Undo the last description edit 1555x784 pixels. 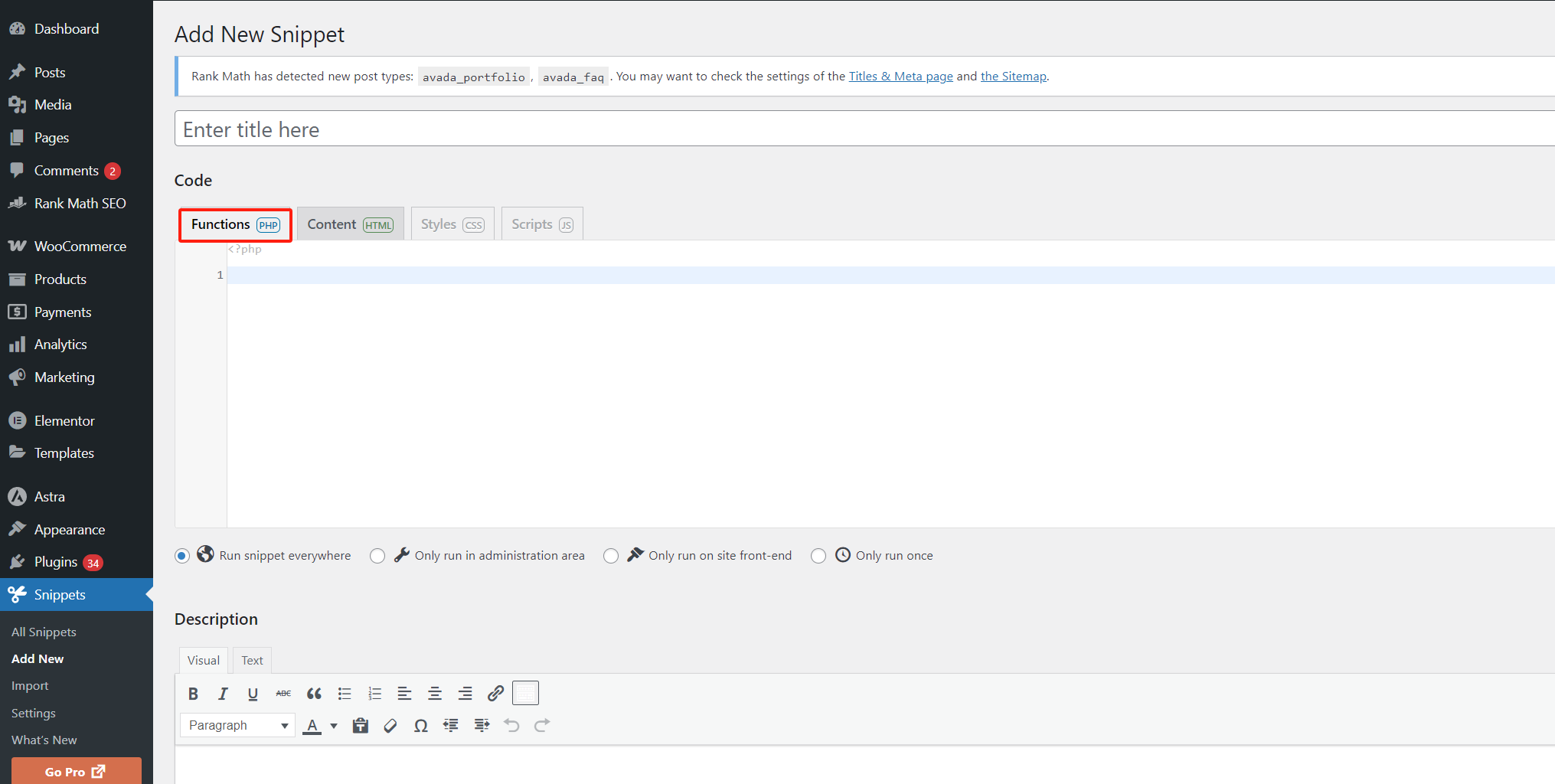pos(511,725)
